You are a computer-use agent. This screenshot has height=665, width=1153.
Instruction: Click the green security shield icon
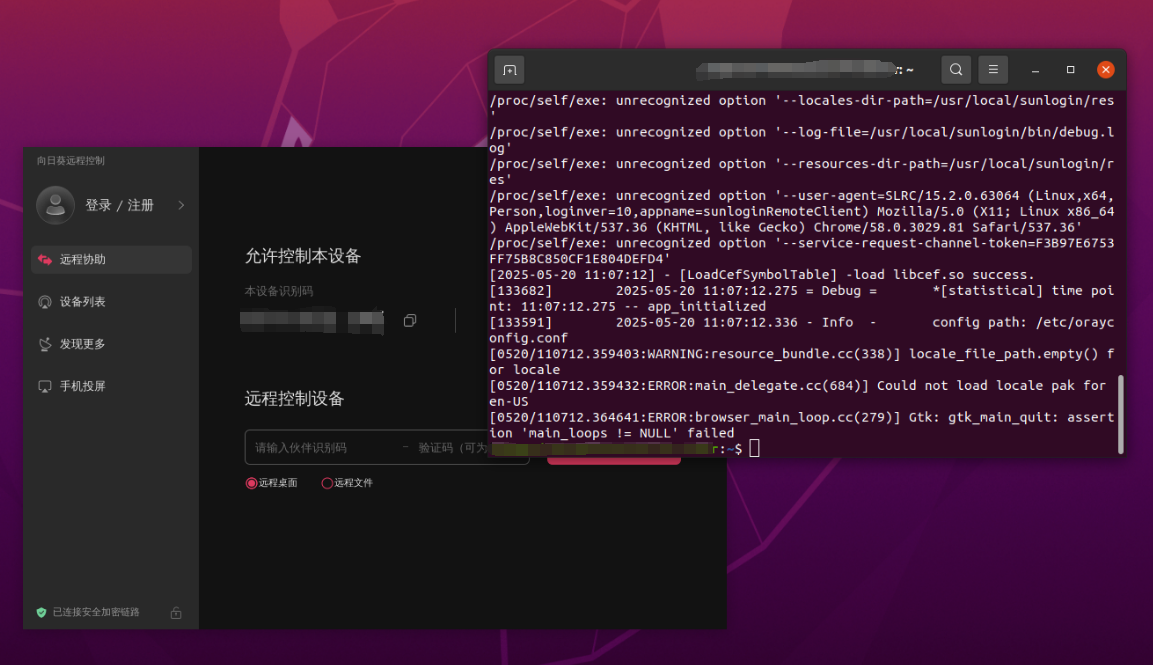tap(41, 612)
